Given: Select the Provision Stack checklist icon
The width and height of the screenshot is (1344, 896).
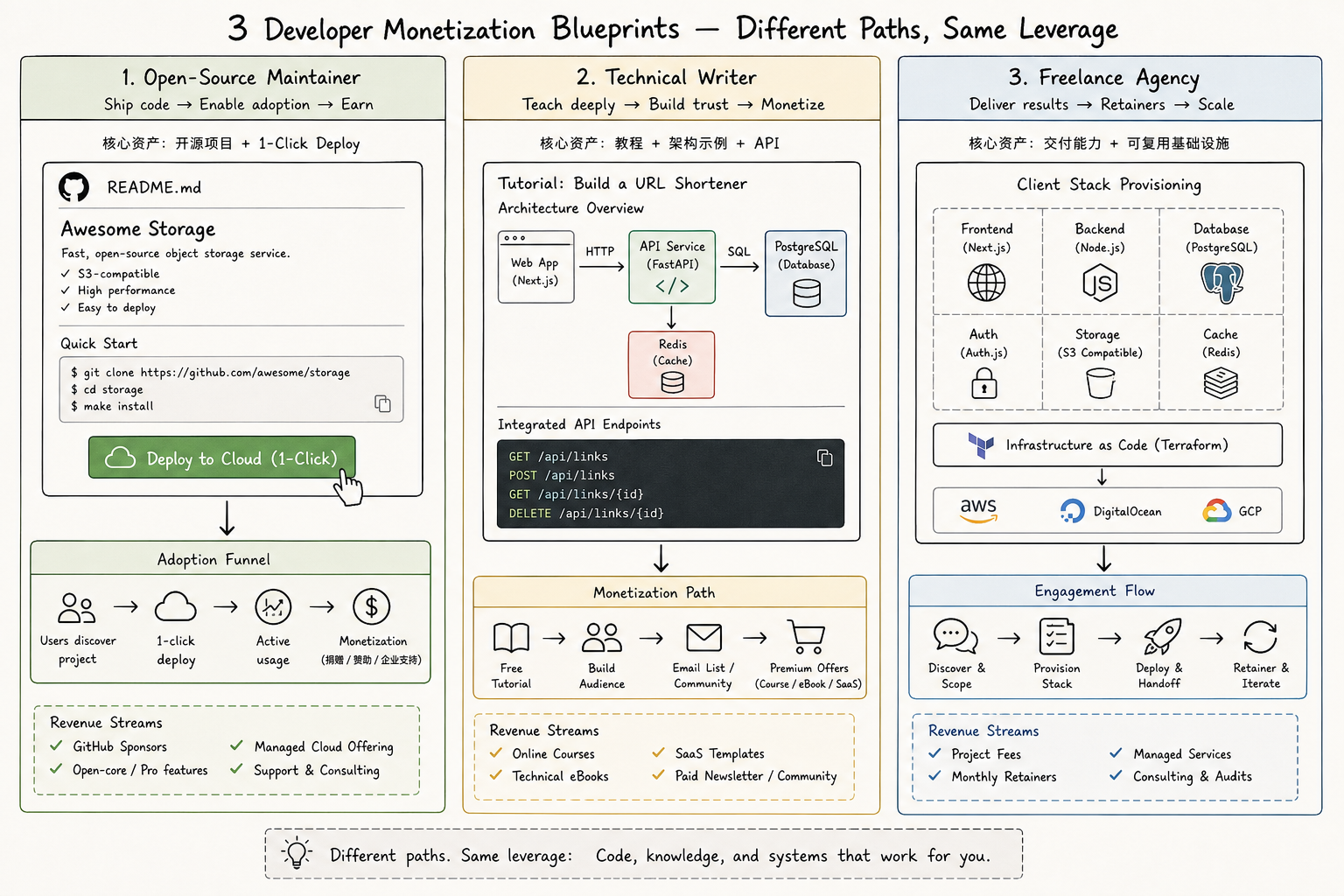Looking at the screenshot, I should pyautogui.click(x=1056, y=636).
